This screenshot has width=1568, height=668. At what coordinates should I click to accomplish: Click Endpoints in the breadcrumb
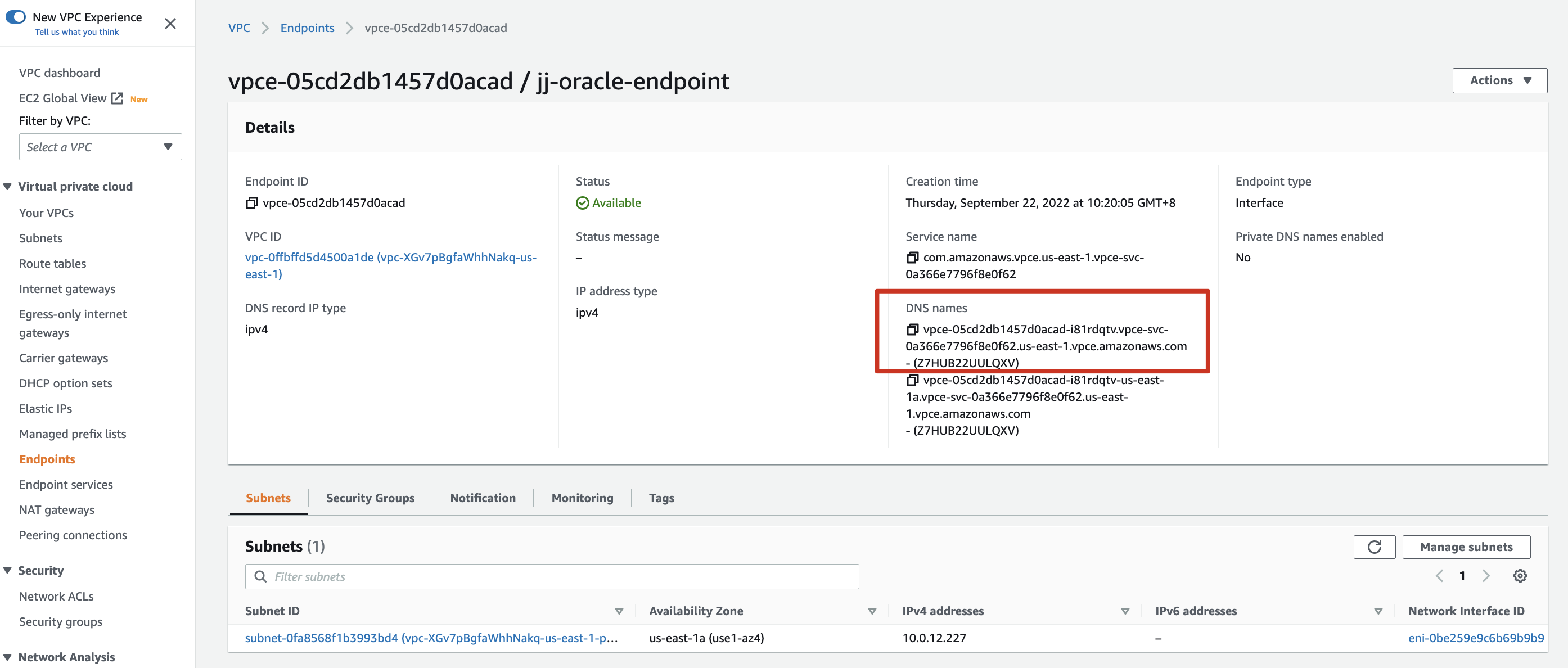(x=308, y=28)
